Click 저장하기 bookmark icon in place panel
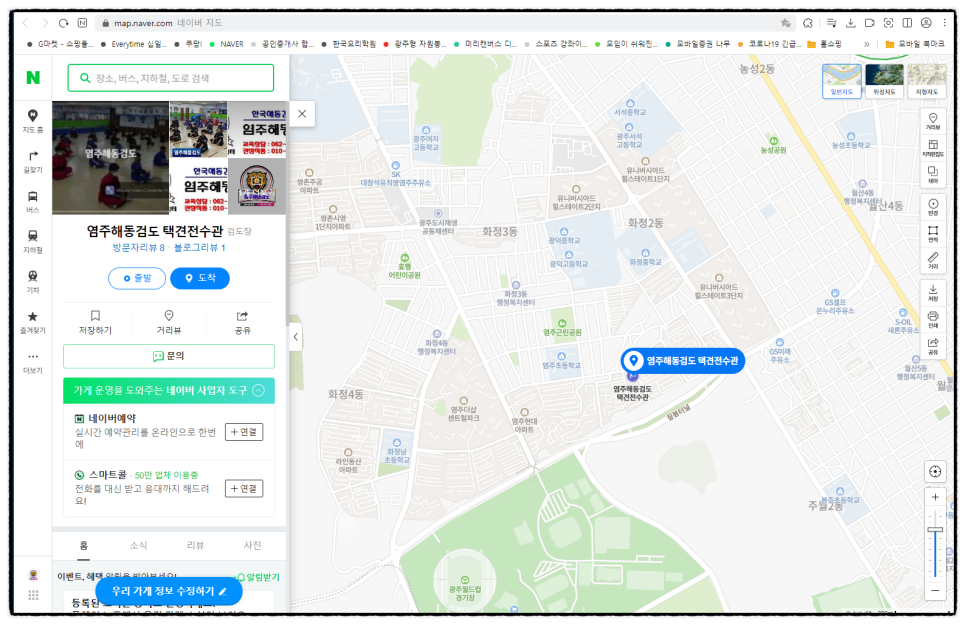This screenshot has width=966, height=625. click(95, 322)
